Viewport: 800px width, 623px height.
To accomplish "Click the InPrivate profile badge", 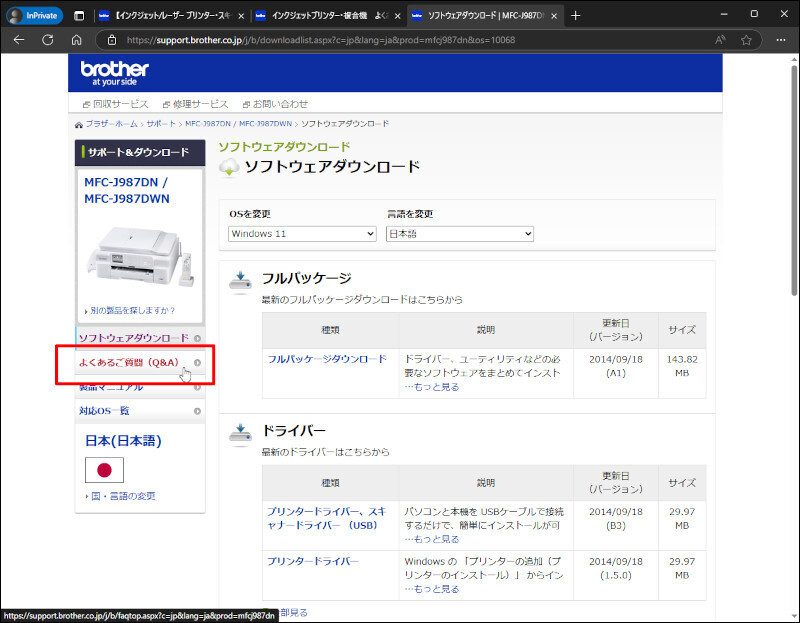I will pyautogui.click(x=34, y=15).
